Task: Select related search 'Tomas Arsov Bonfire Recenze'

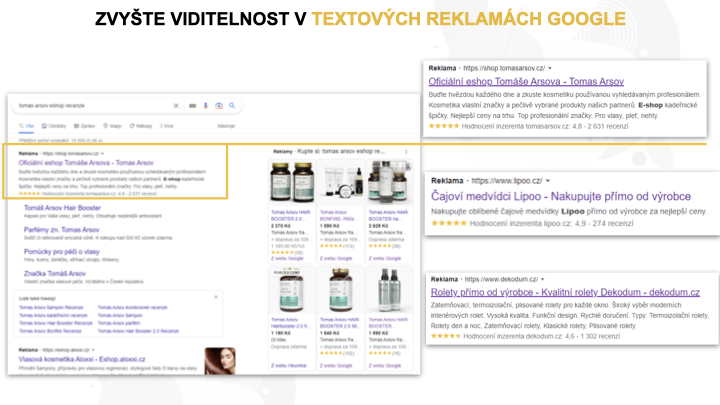Action: [x=50, y=331]
